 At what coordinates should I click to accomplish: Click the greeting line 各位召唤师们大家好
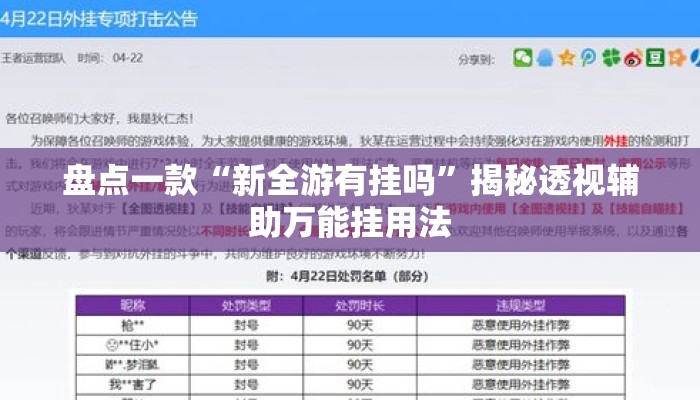click(99, 119)
